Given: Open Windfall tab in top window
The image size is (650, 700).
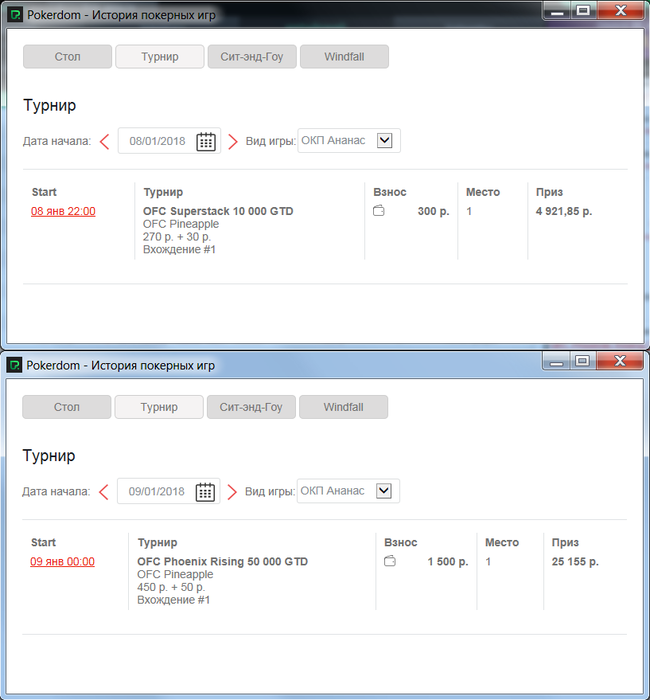Looking at the screenshot, I should tap(344, 57).
